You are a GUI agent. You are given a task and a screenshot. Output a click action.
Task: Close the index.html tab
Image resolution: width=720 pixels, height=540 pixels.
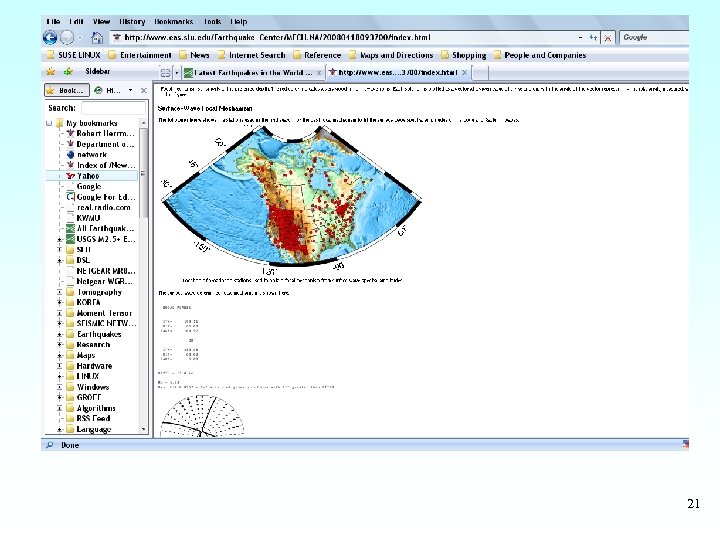pyautogui.click(x=466, y=72)
